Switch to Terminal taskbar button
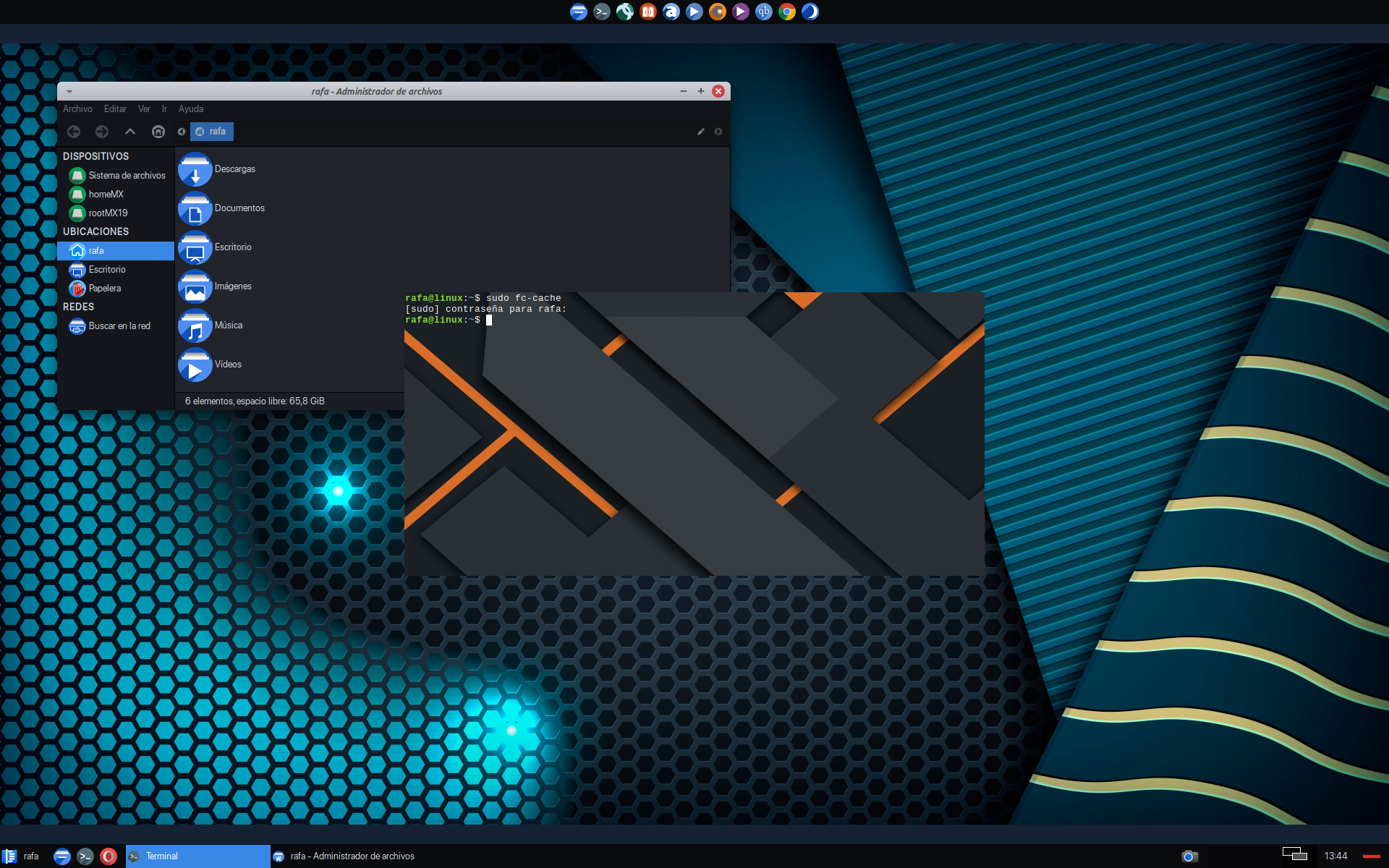The height and width of the screenshot is (868, 1389). pos(197,856)
